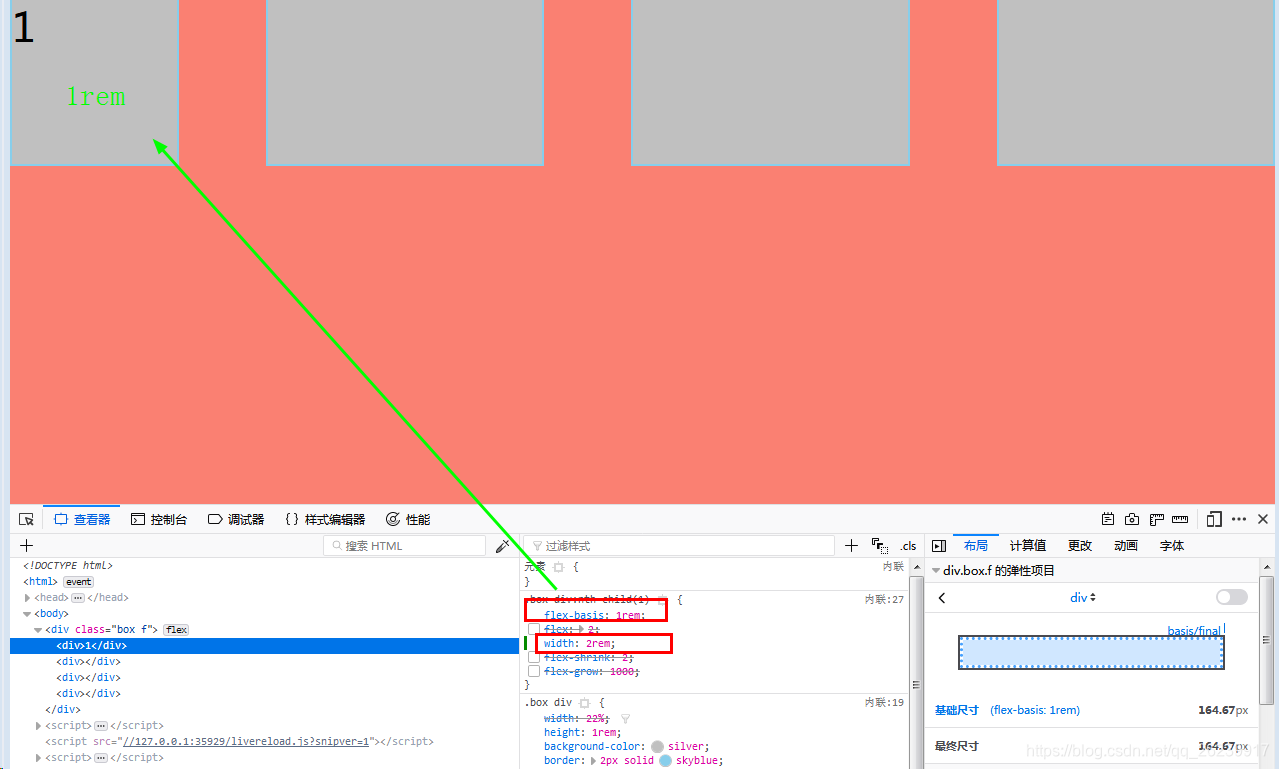The height and width of the screenshot is (769, 1279).
Task: Toggle the pseudo-class states icon
Action: pyautogui.click(x=880, y=546)
